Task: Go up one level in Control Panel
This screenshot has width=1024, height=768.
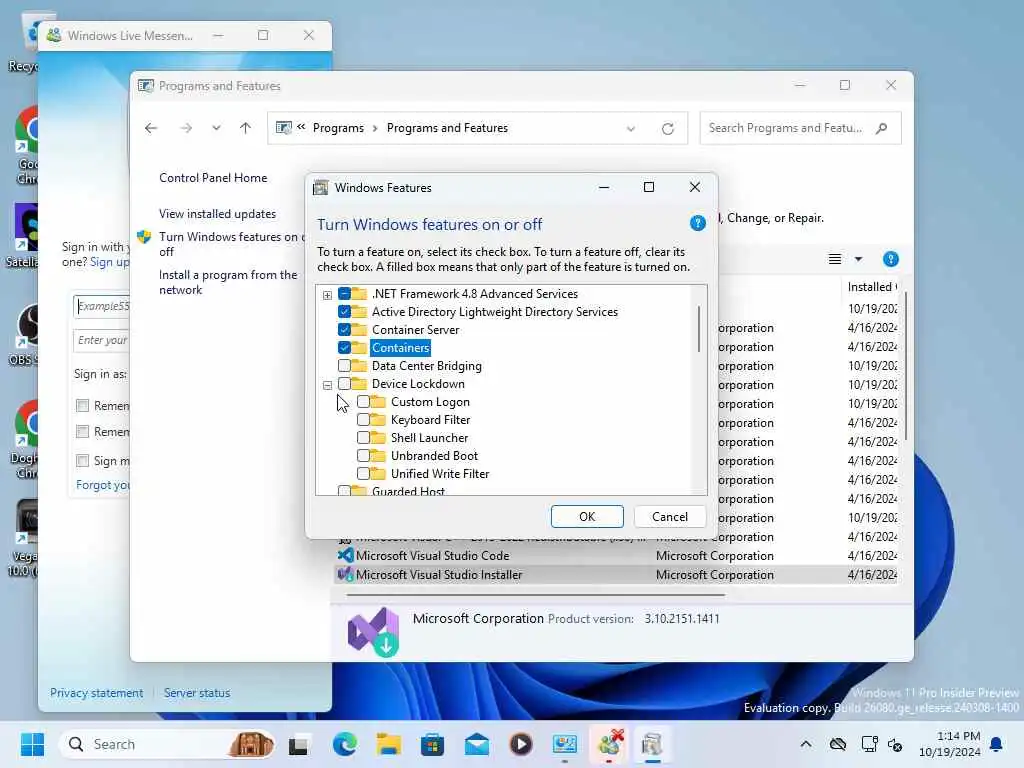Action: coord(246,128)
